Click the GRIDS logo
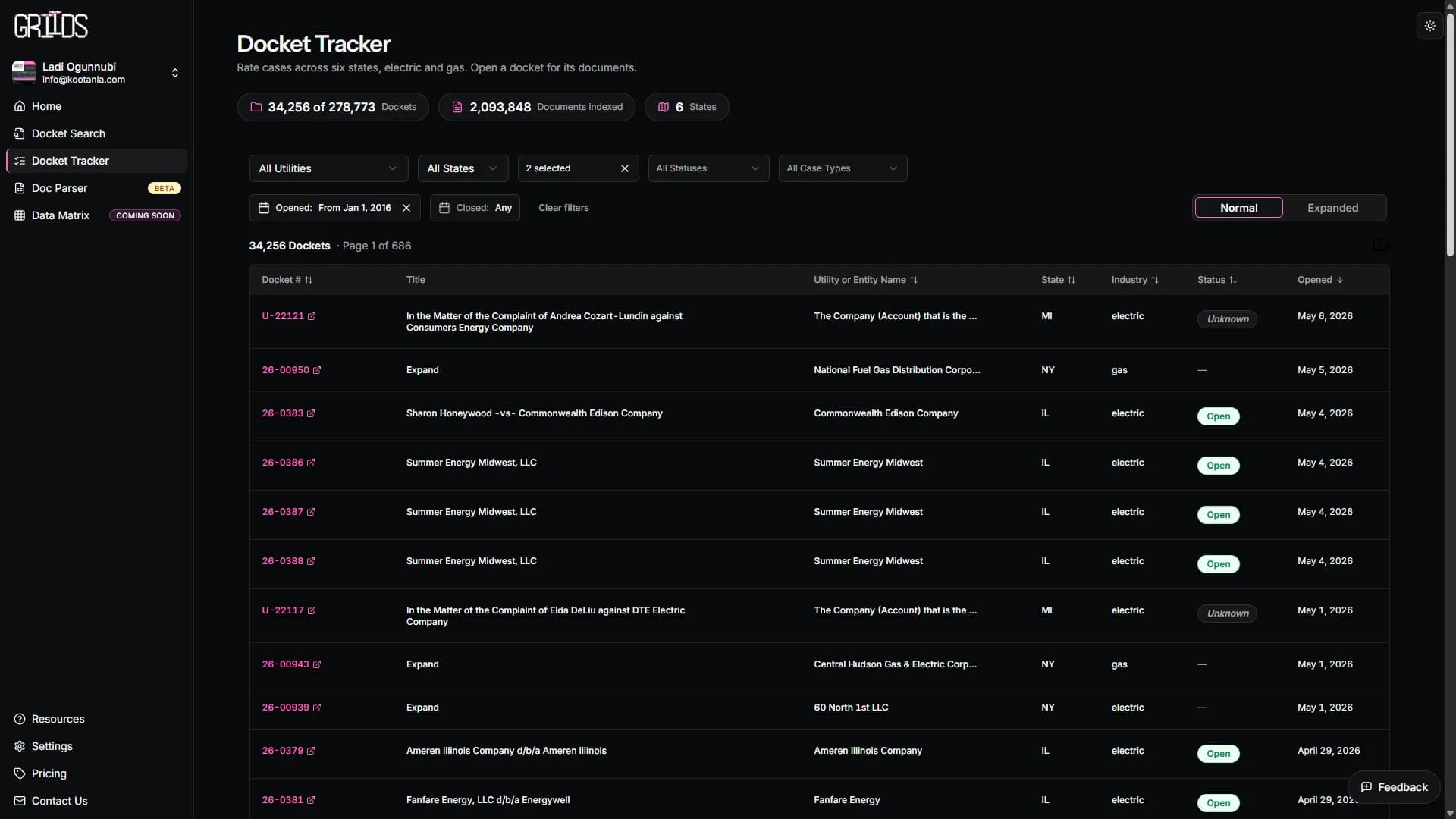Image resolution: width=1456 pixels, height=819 pixels. tap(51, 25)
